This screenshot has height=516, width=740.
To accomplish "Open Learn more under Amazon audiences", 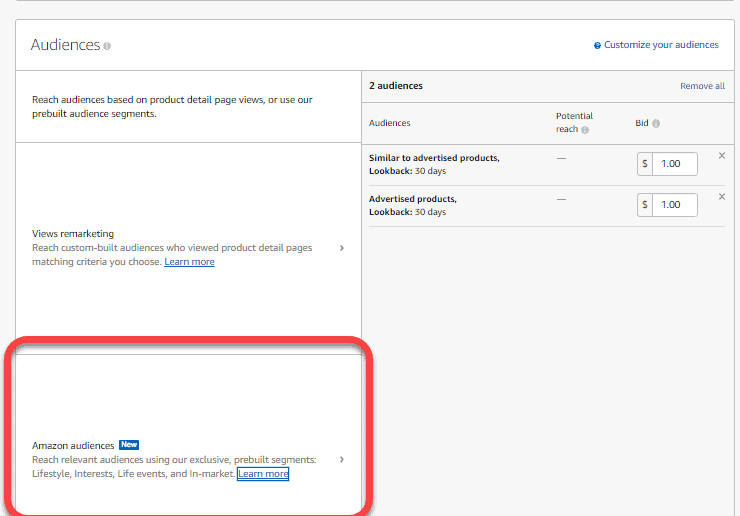I will pos(263,474).
